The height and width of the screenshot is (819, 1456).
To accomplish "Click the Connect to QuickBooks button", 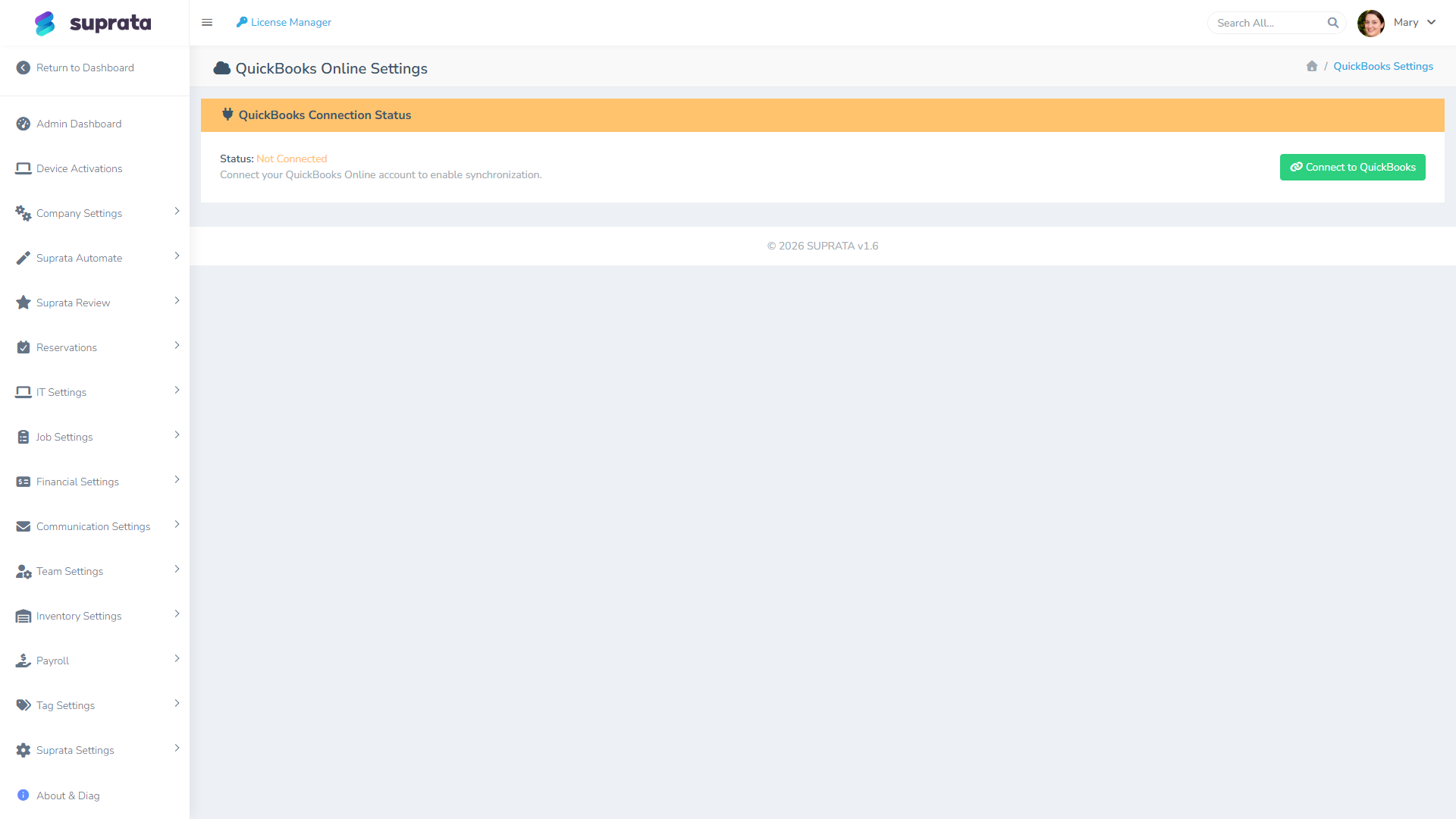I will tap(1352, 167).
